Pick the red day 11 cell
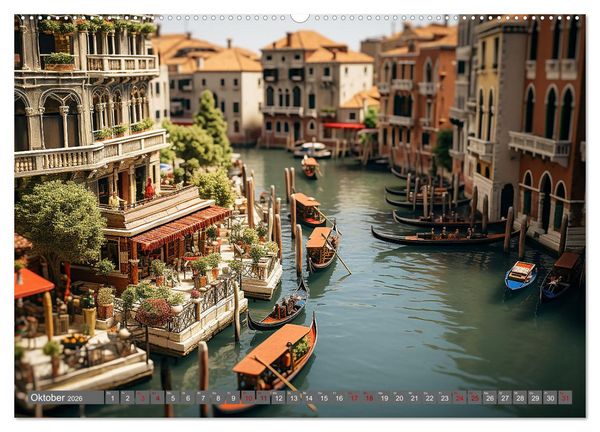Screen dimensions: 600x432 [263, 398]
